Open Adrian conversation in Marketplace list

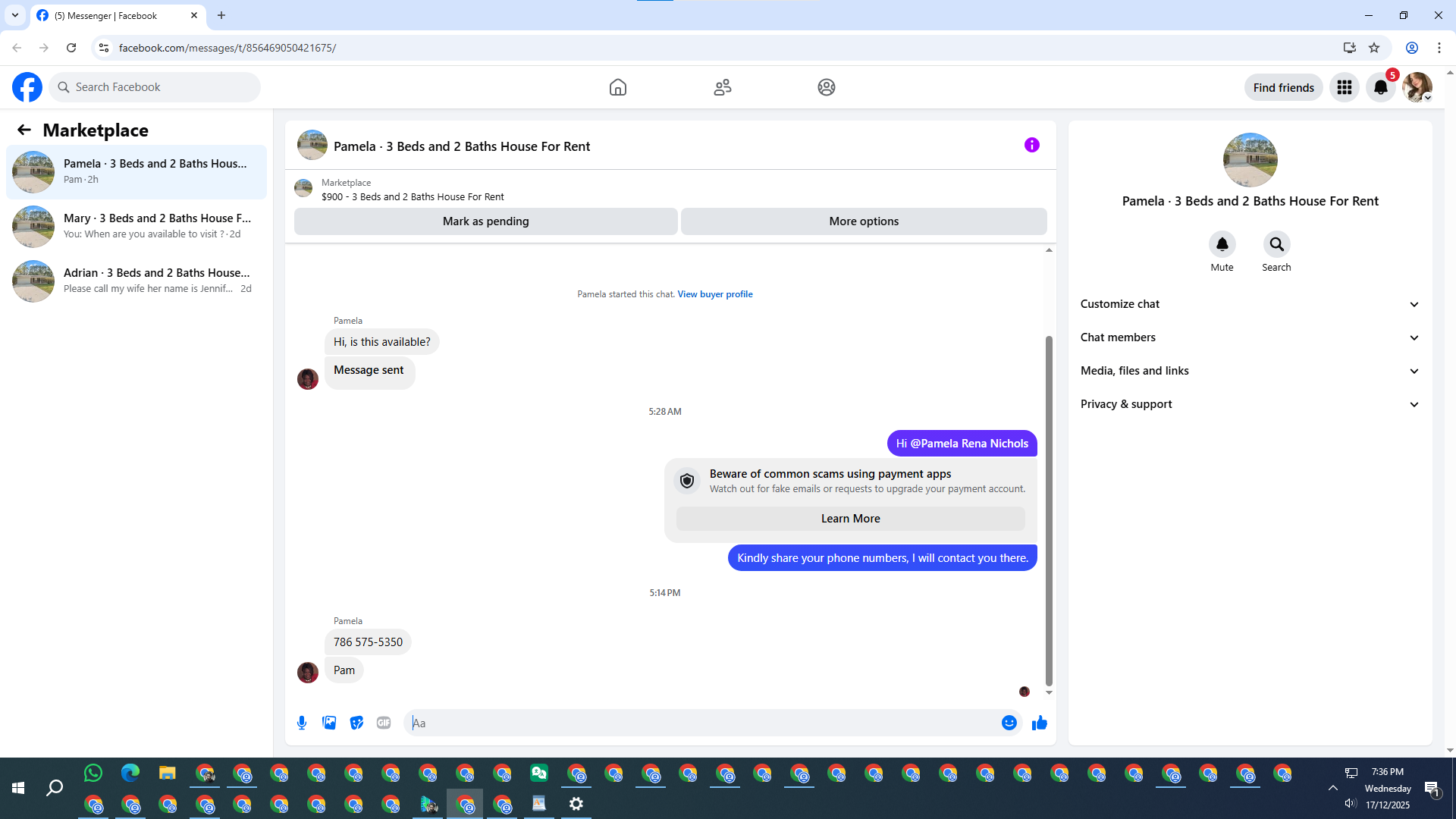pyautogui.click(x=136, y=281)
